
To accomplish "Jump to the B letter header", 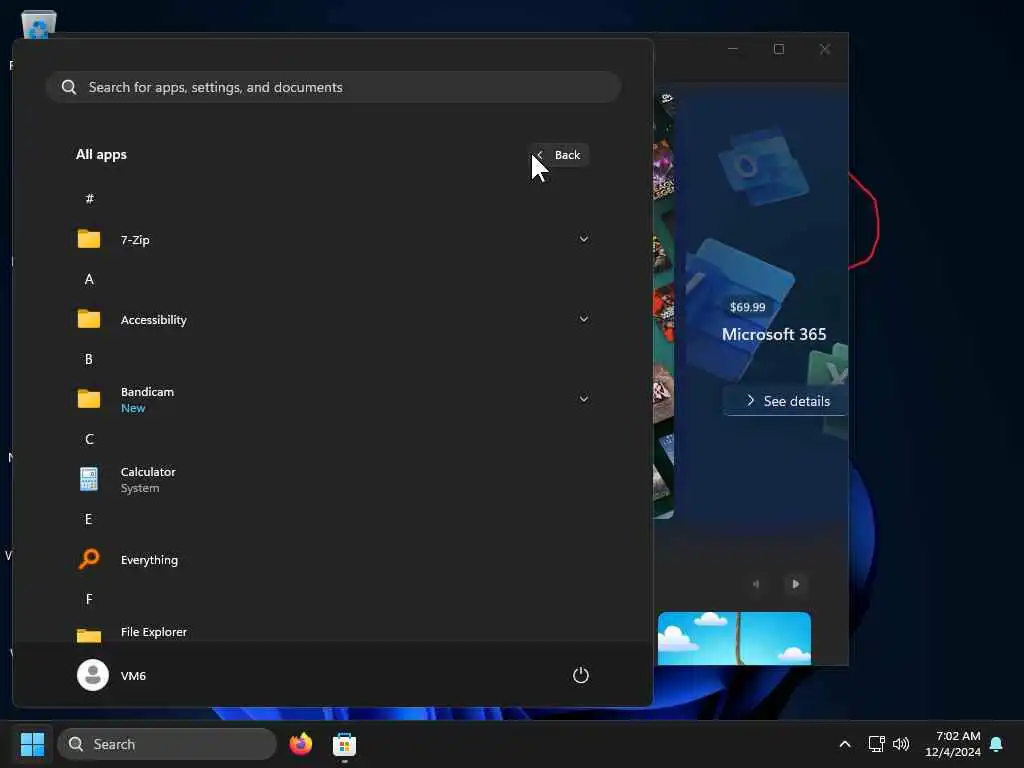I will [89, 359].
